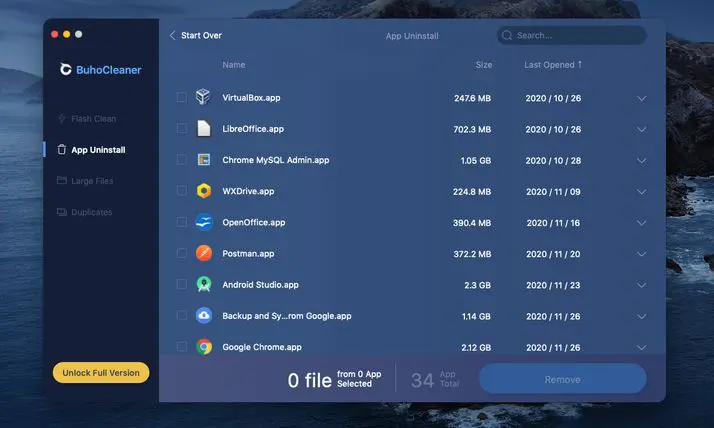The image size is (714, 428).
Task: Click the Remove button
Action: [x=562, y=379]
